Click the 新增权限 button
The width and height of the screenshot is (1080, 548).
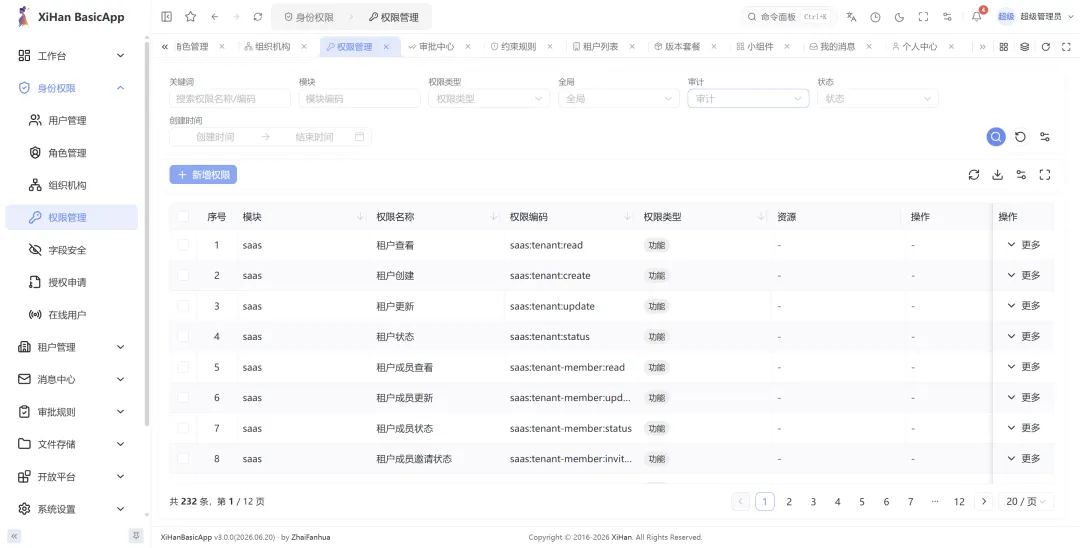(x=203, y=175)
